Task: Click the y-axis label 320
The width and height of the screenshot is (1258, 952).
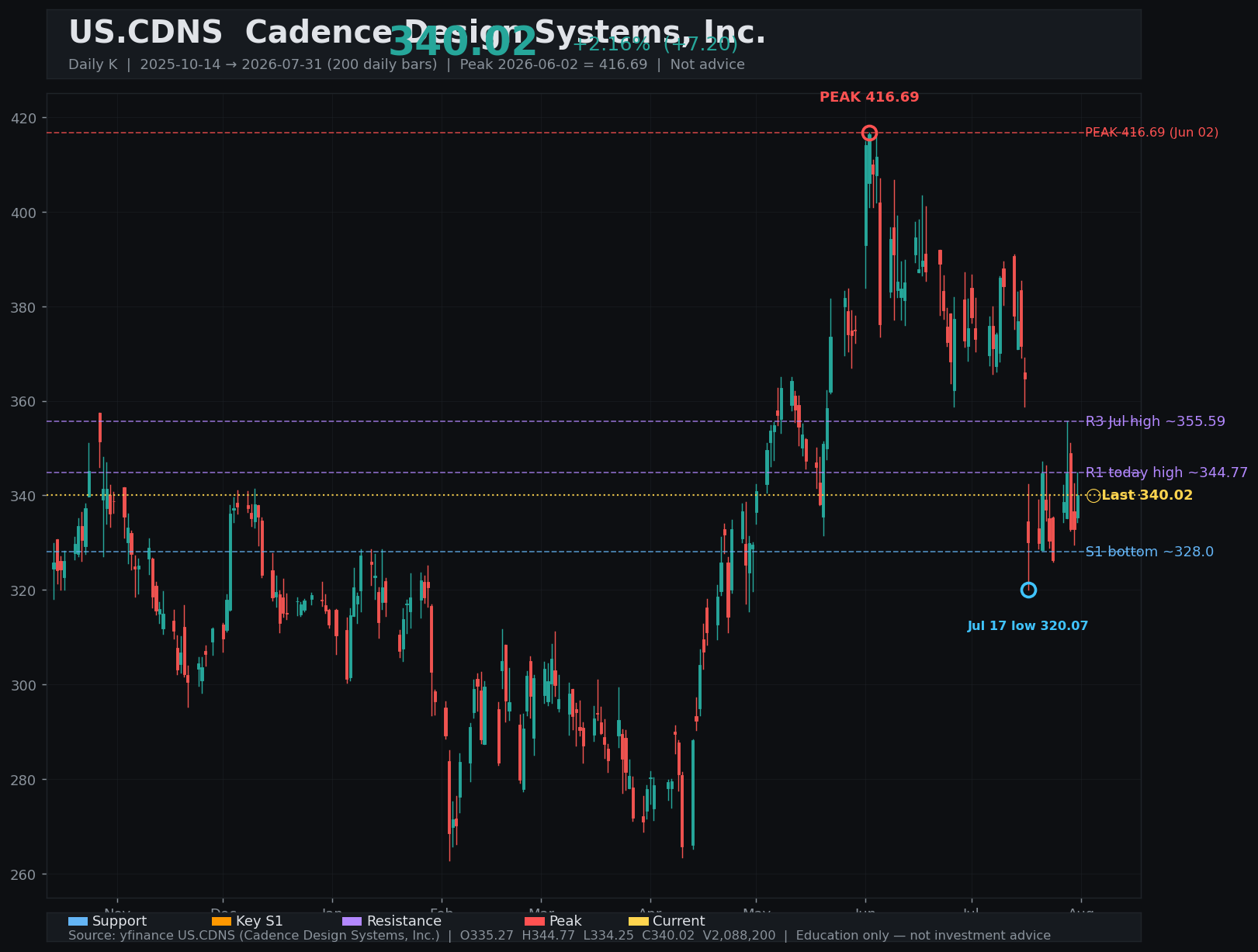Action: click(x=25, y=590)
